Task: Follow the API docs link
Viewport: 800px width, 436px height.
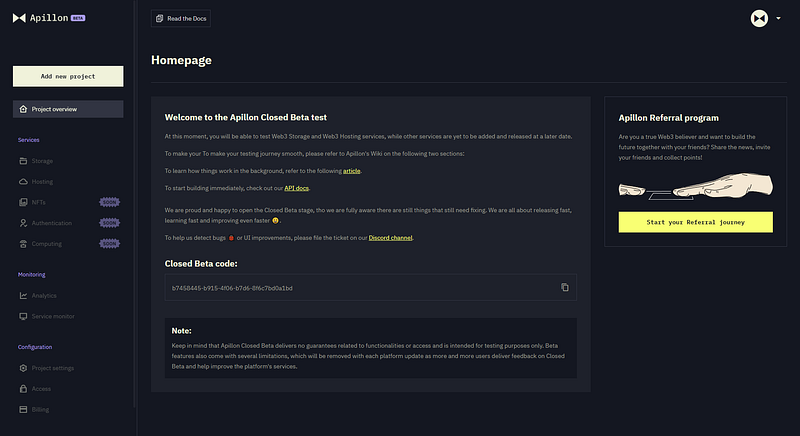Action: tap(296, 188)
